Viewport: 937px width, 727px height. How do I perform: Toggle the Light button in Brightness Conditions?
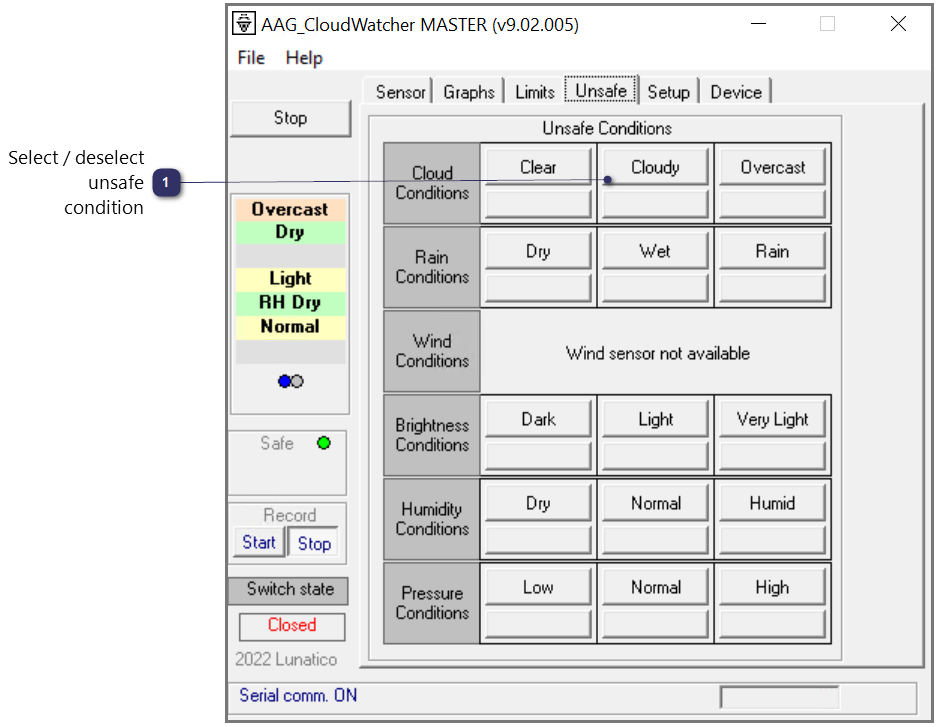click(655, 419)
